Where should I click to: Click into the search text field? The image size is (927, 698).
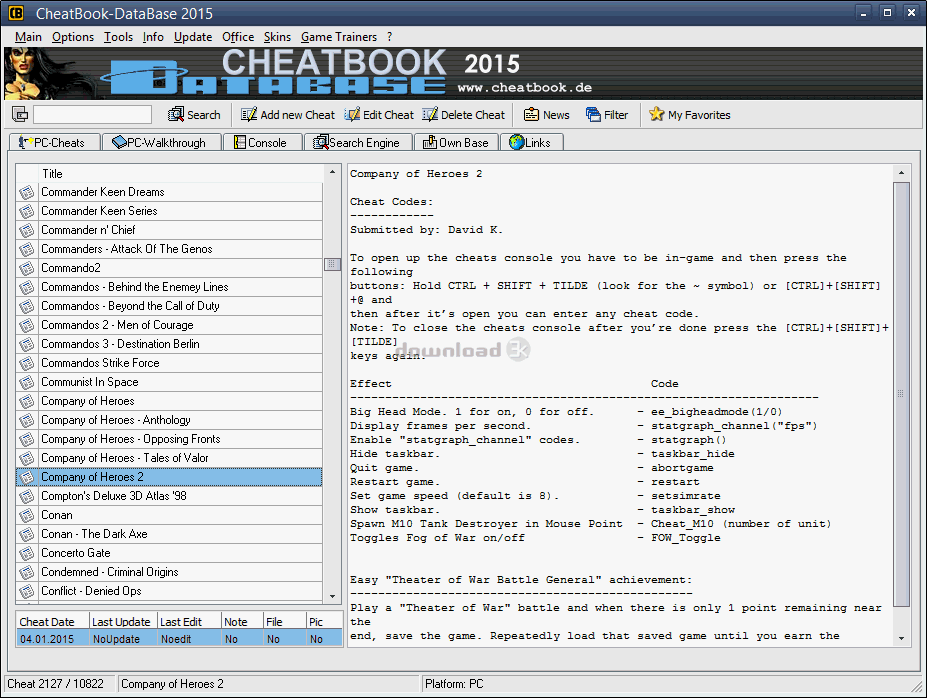click(x=92, y=114)
